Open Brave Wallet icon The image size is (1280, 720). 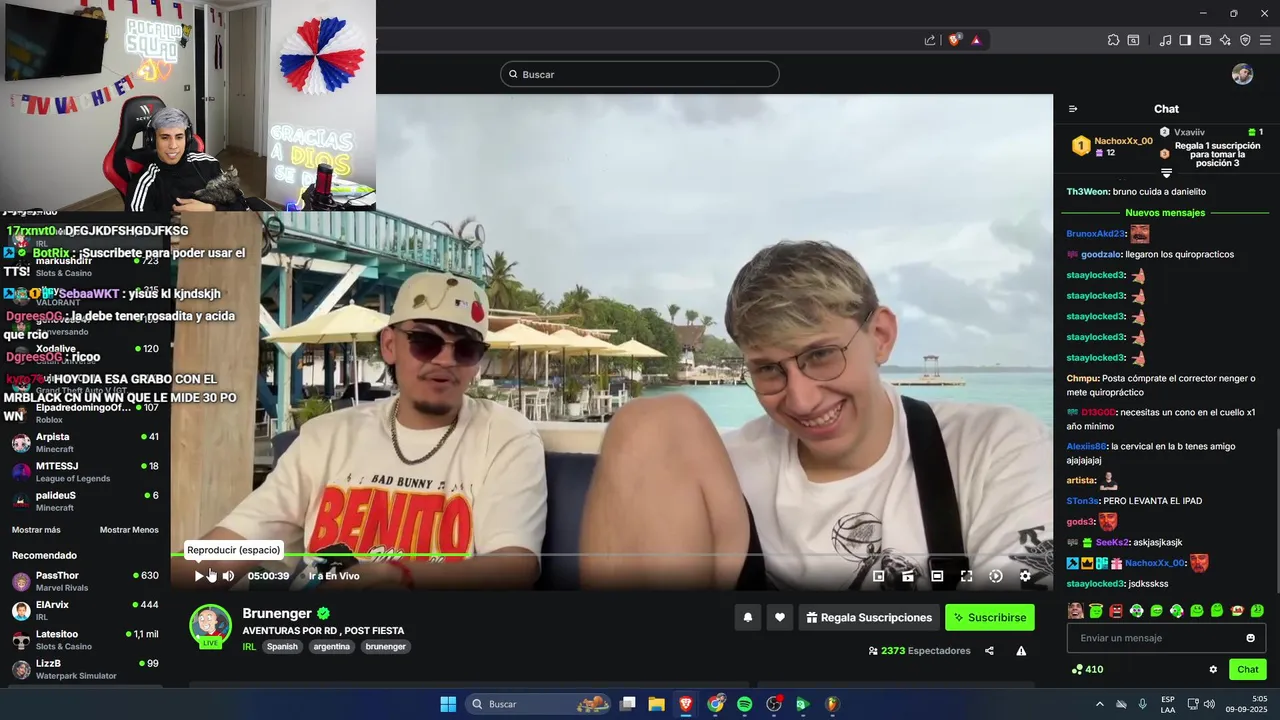pos(1205,40)
